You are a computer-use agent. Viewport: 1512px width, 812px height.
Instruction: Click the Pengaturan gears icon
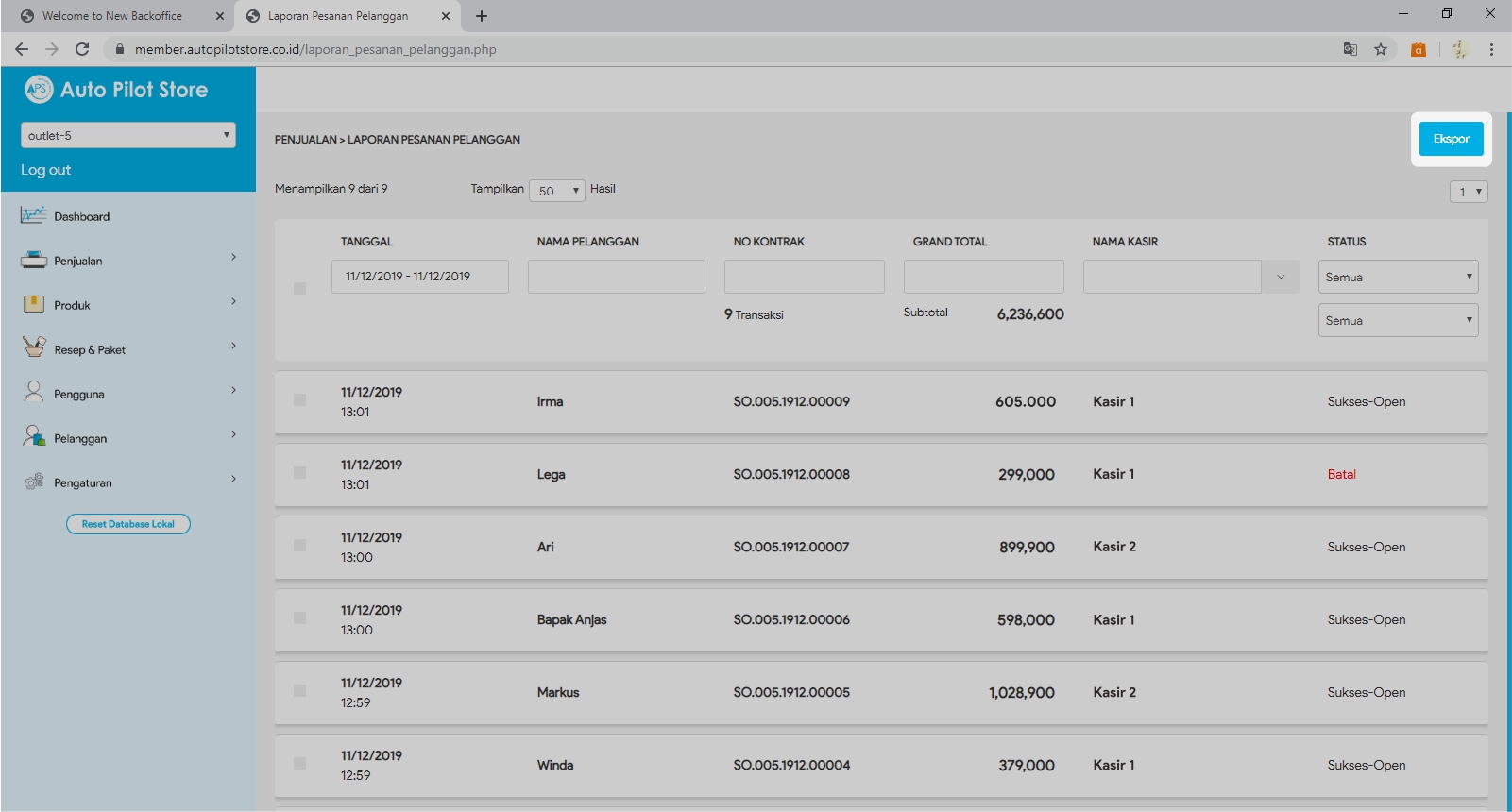[x=33, y=482]
